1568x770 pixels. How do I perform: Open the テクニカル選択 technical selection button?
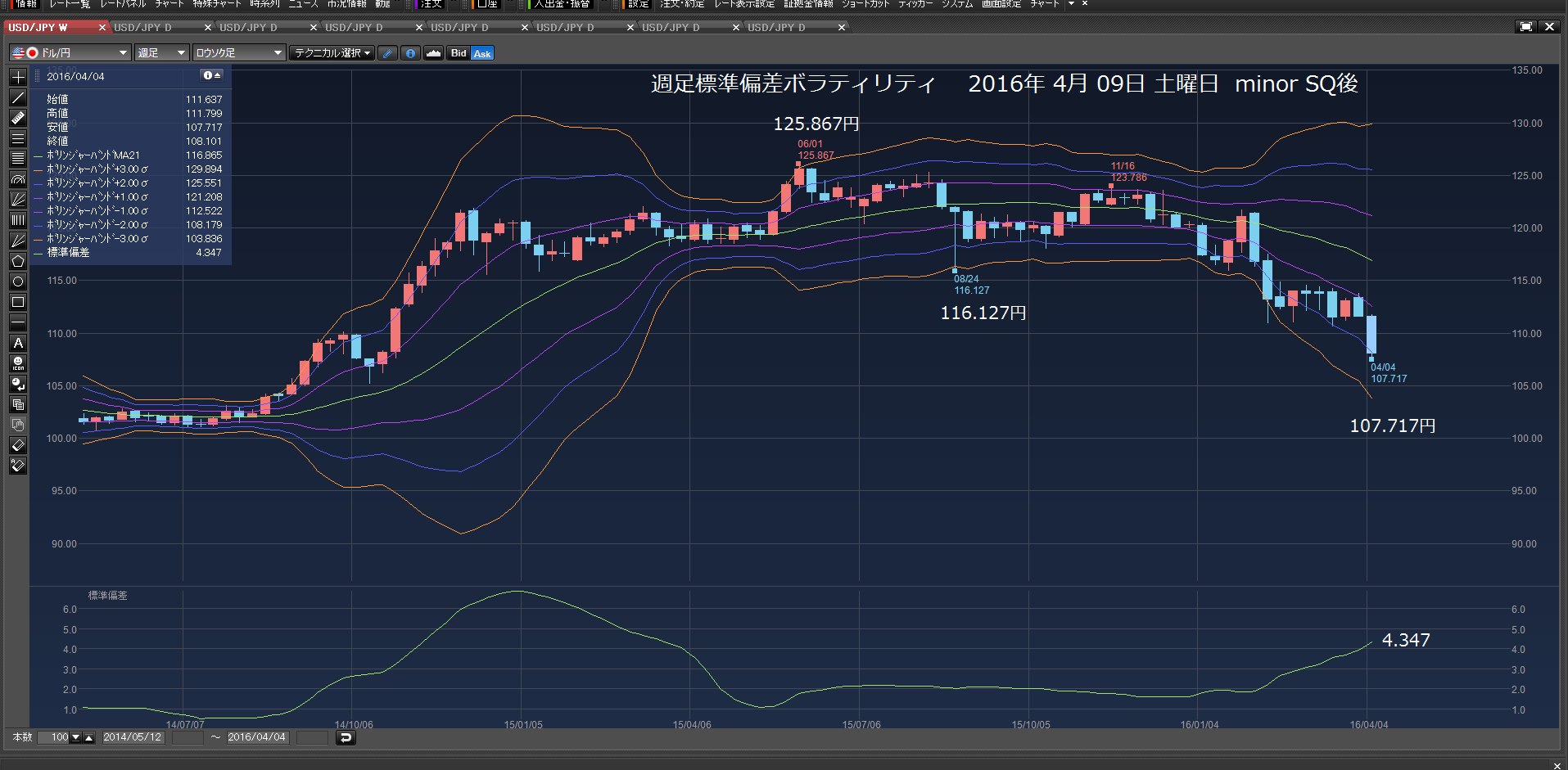coord(332,53)
